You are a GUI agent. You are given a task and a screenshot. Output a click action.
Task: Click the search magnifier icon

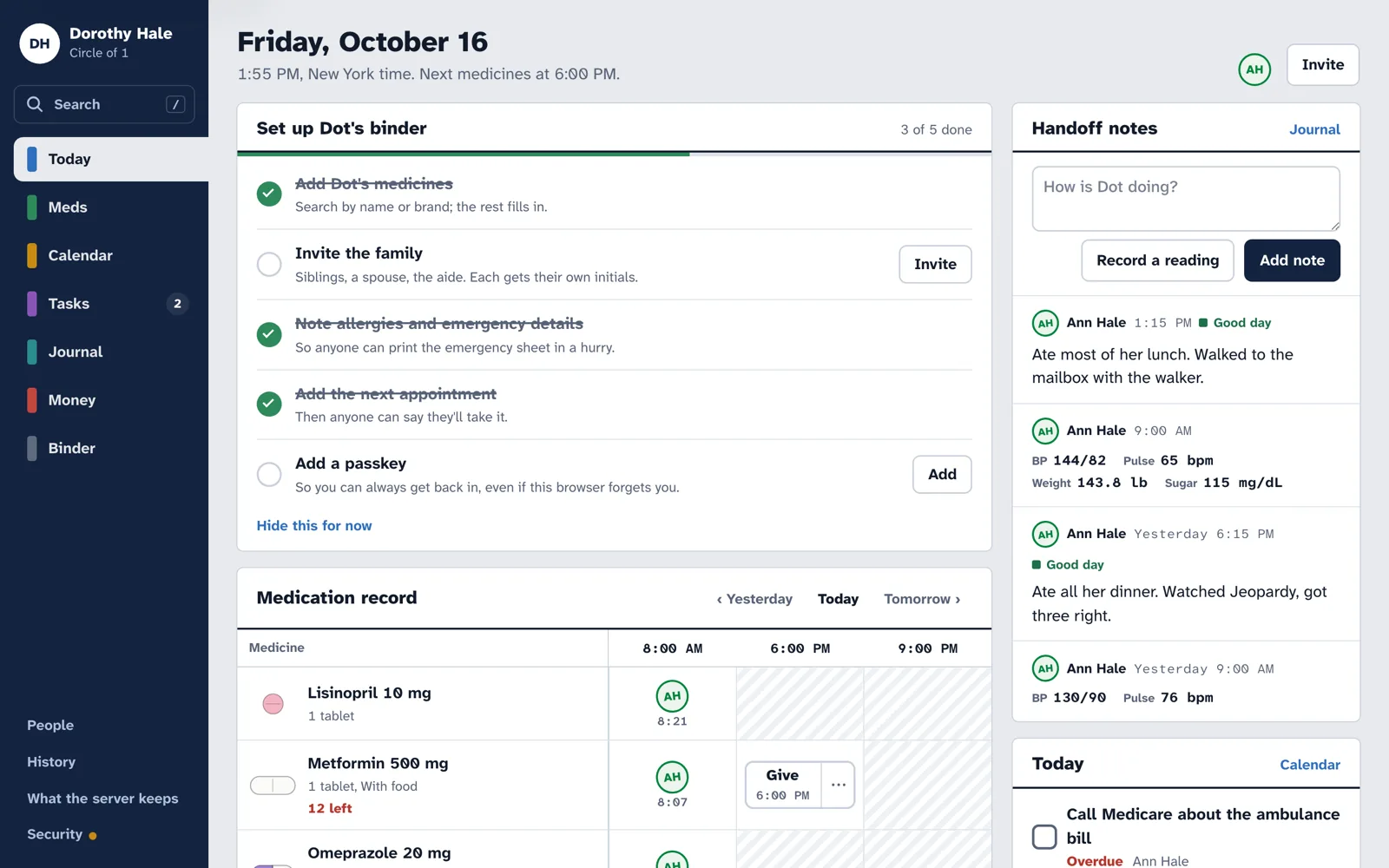click(x=35, y=104)
